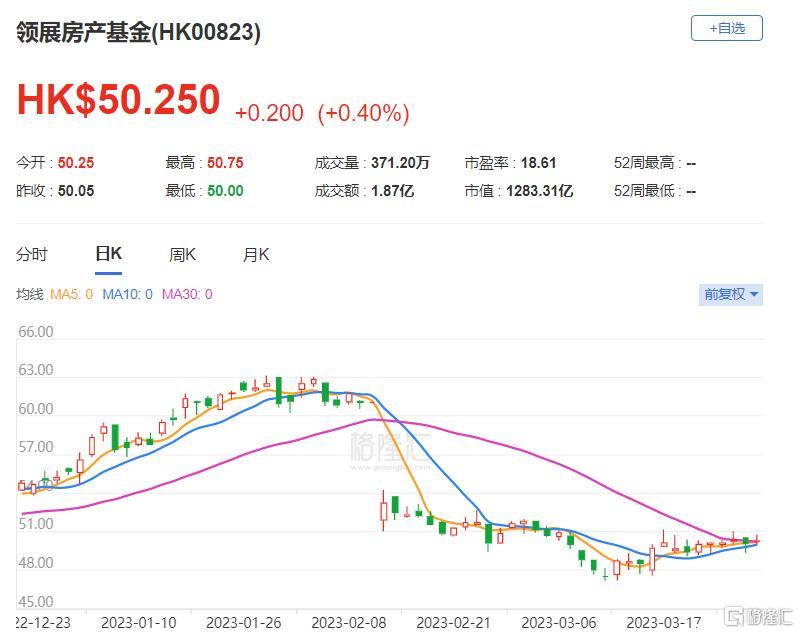Open the 周K weekly chart tab
This screenshot has height=633, width=799.
tap(182, 254)
